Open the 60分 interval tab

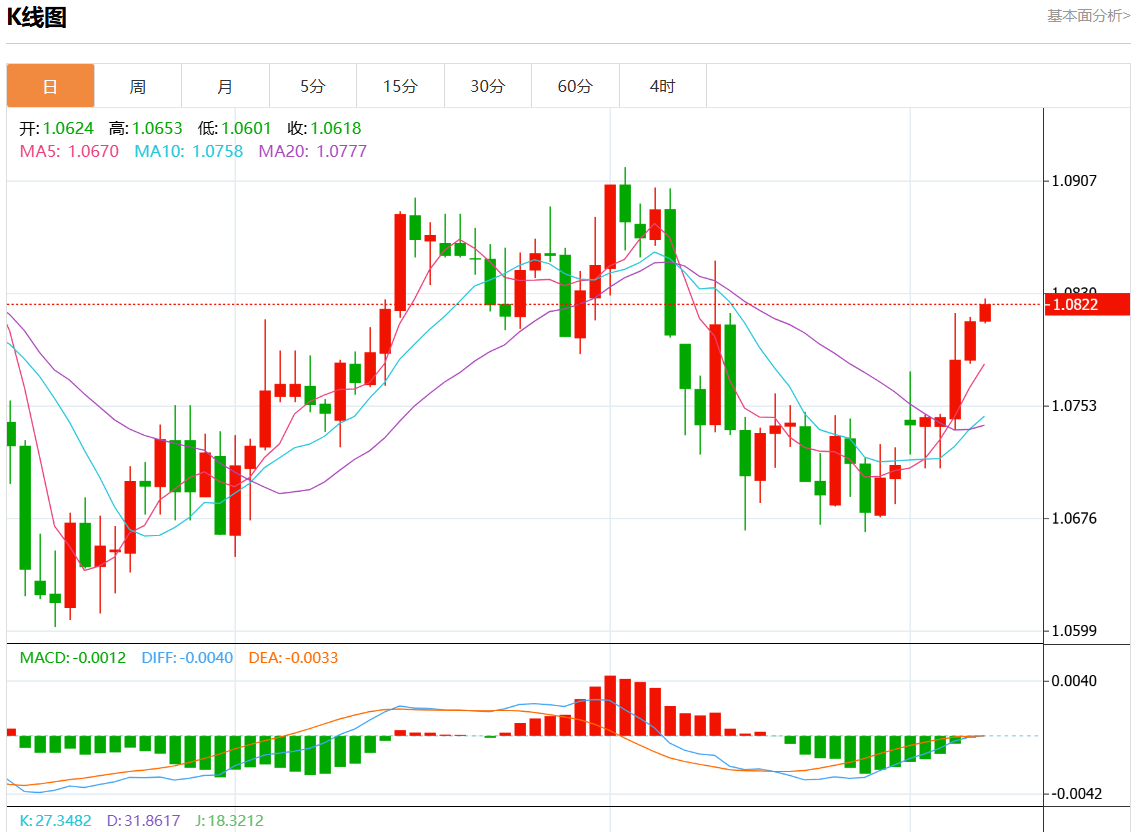point(575,86)
